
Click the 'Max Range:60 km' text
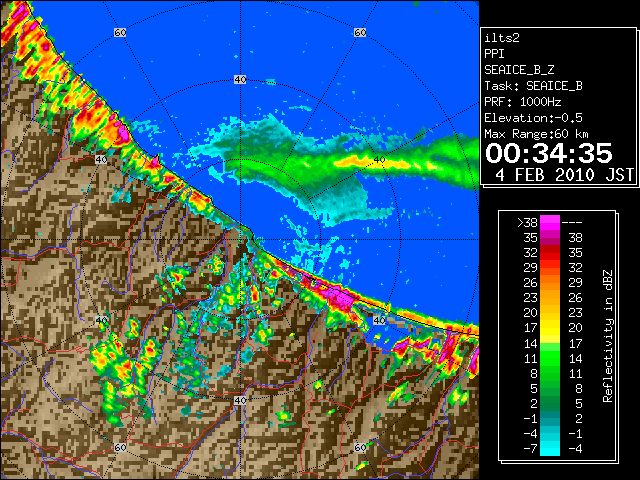point(537,134)
